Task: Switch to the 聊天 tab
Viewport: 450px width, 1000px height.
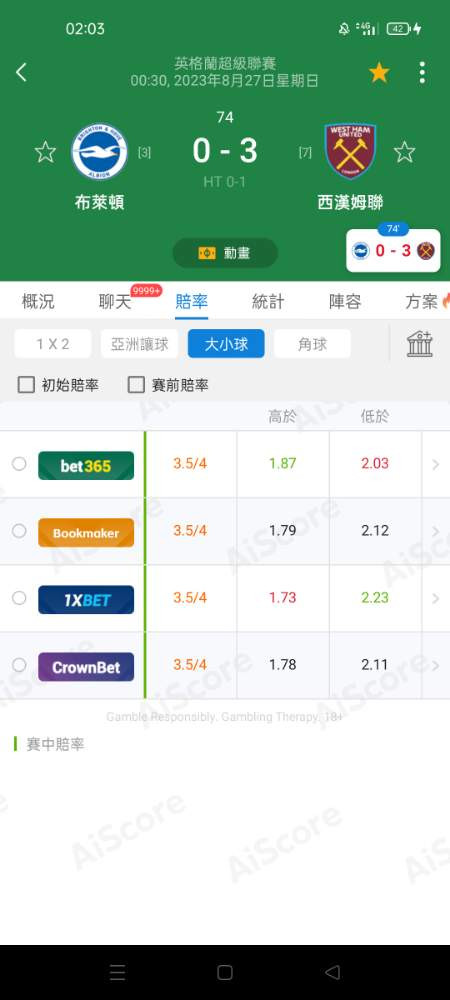Action: [x=115, y=302]
